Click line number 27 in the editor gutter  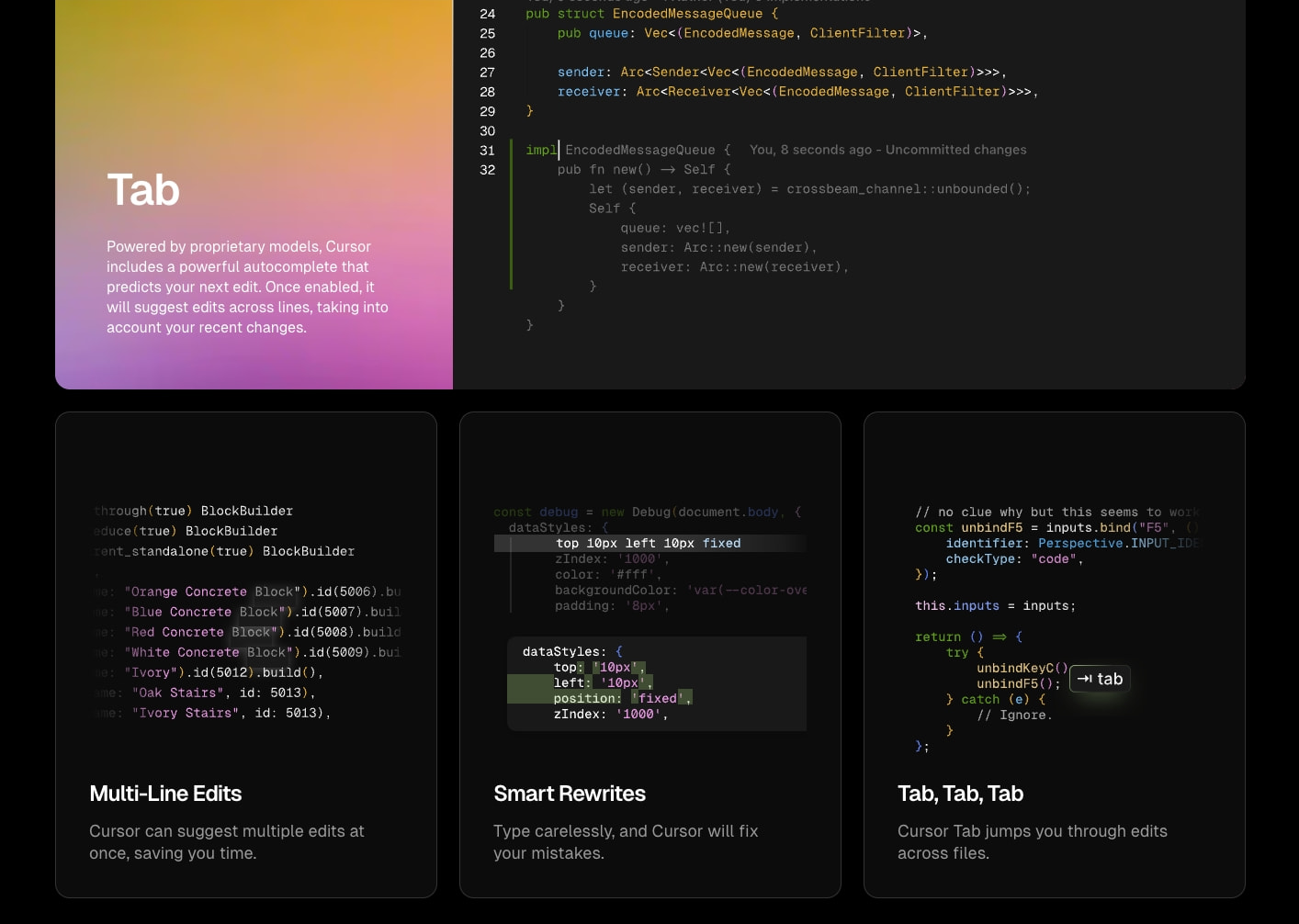coord(488,73)
